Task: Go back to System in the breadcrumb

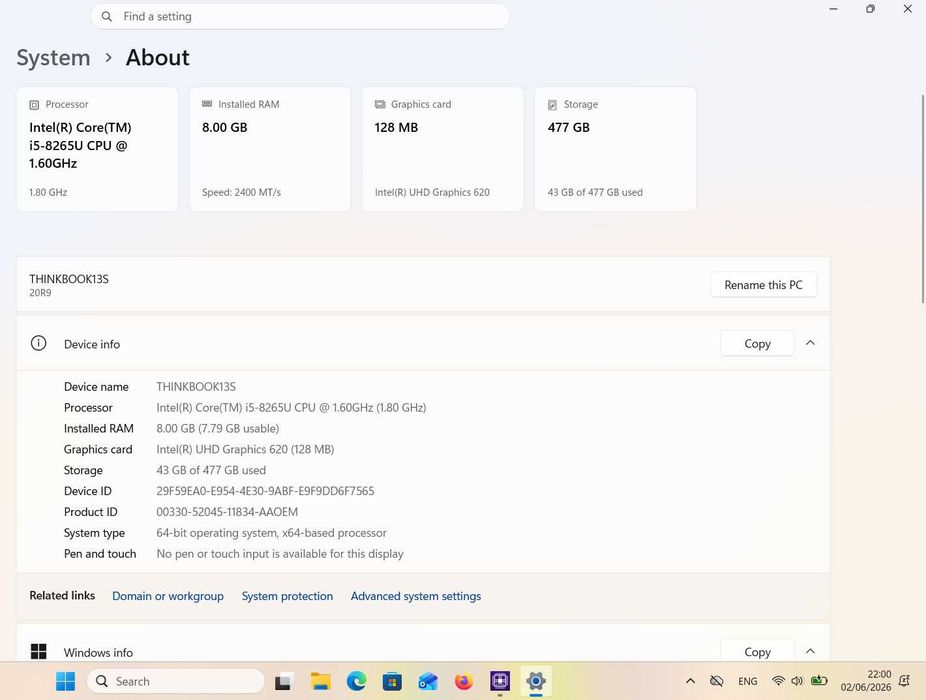Action: click(x=53, y=58)
